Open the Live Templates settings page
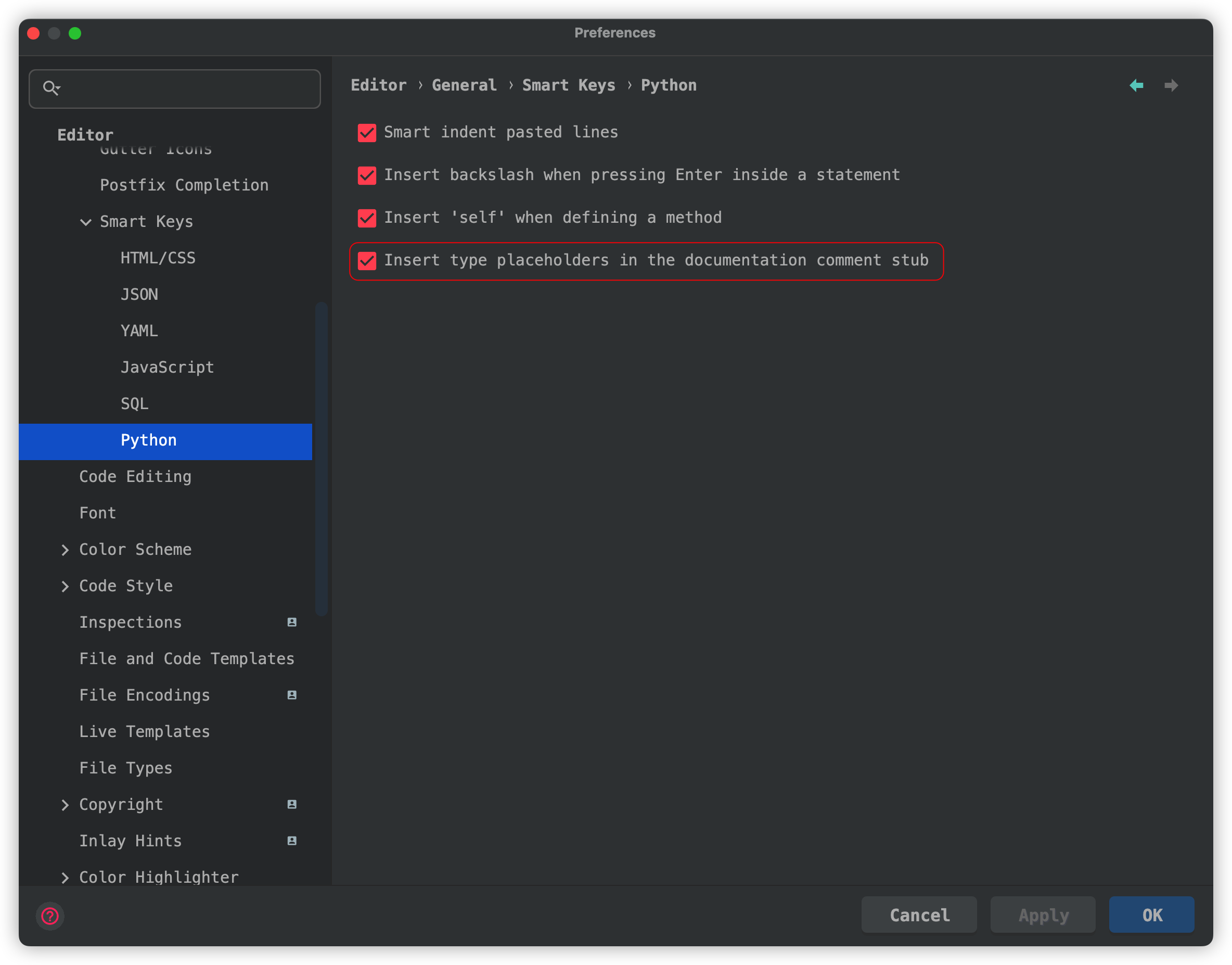 pos(145,732)
